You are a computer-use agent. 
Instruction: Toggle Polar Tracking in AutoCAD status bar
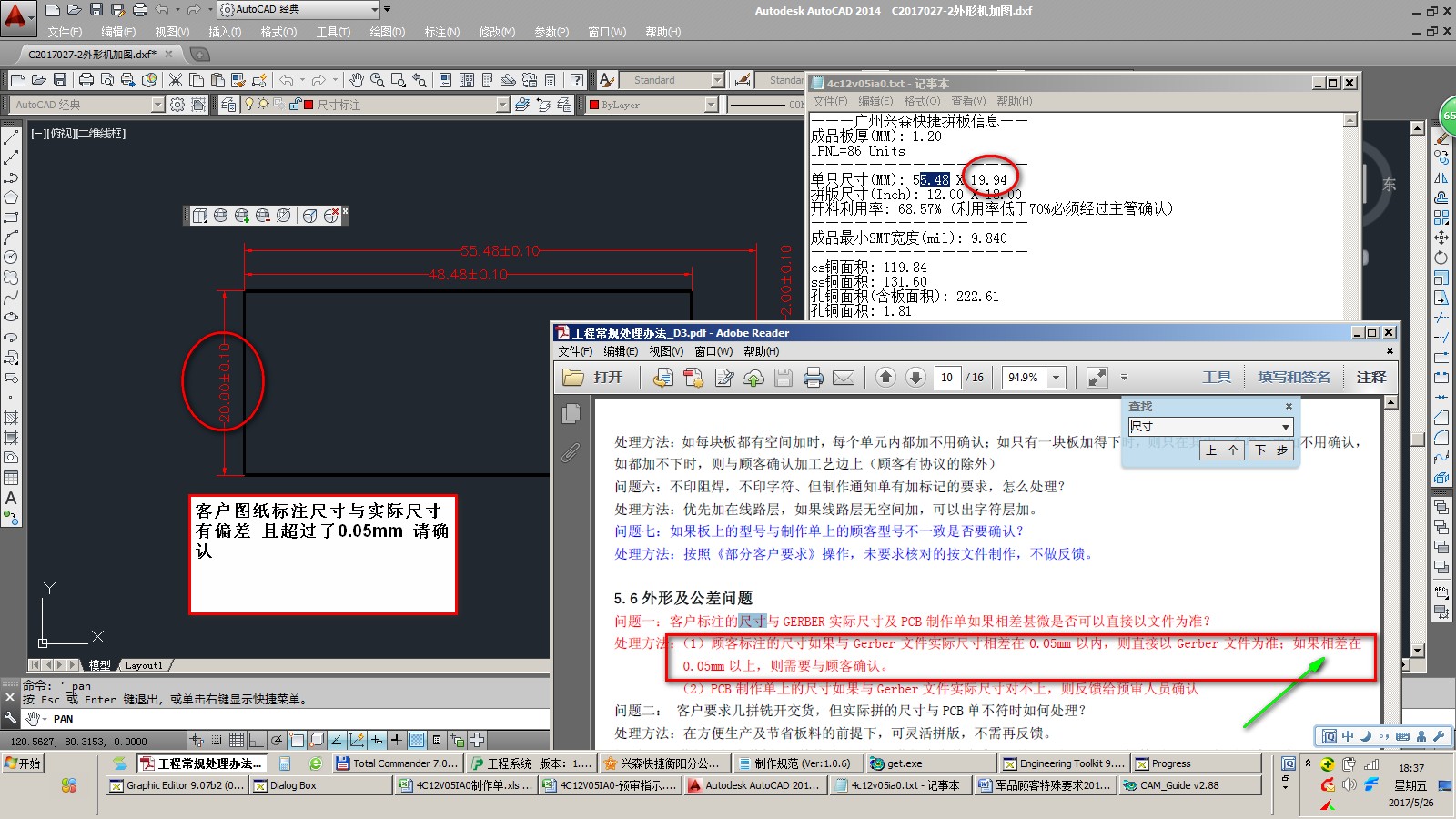[x=277, y=740]
